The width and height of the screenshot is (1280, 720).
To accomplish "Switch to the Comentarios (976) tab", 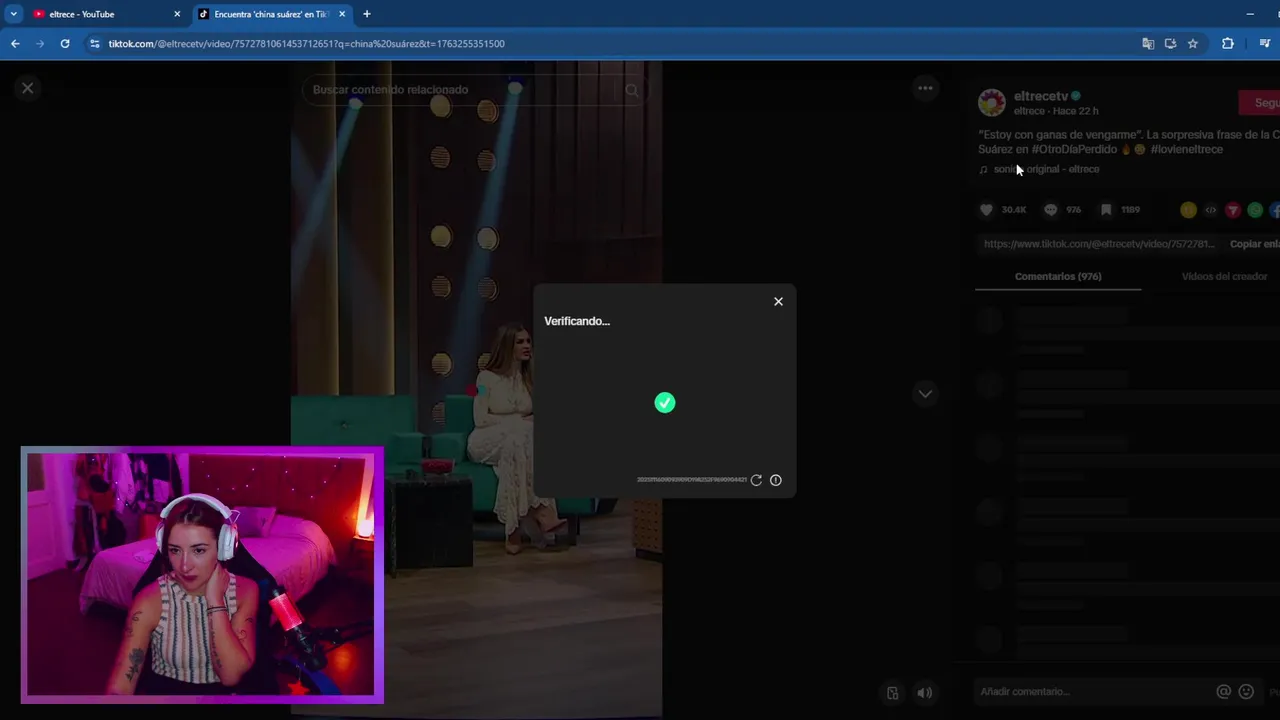I will [x=1058, y=276].
